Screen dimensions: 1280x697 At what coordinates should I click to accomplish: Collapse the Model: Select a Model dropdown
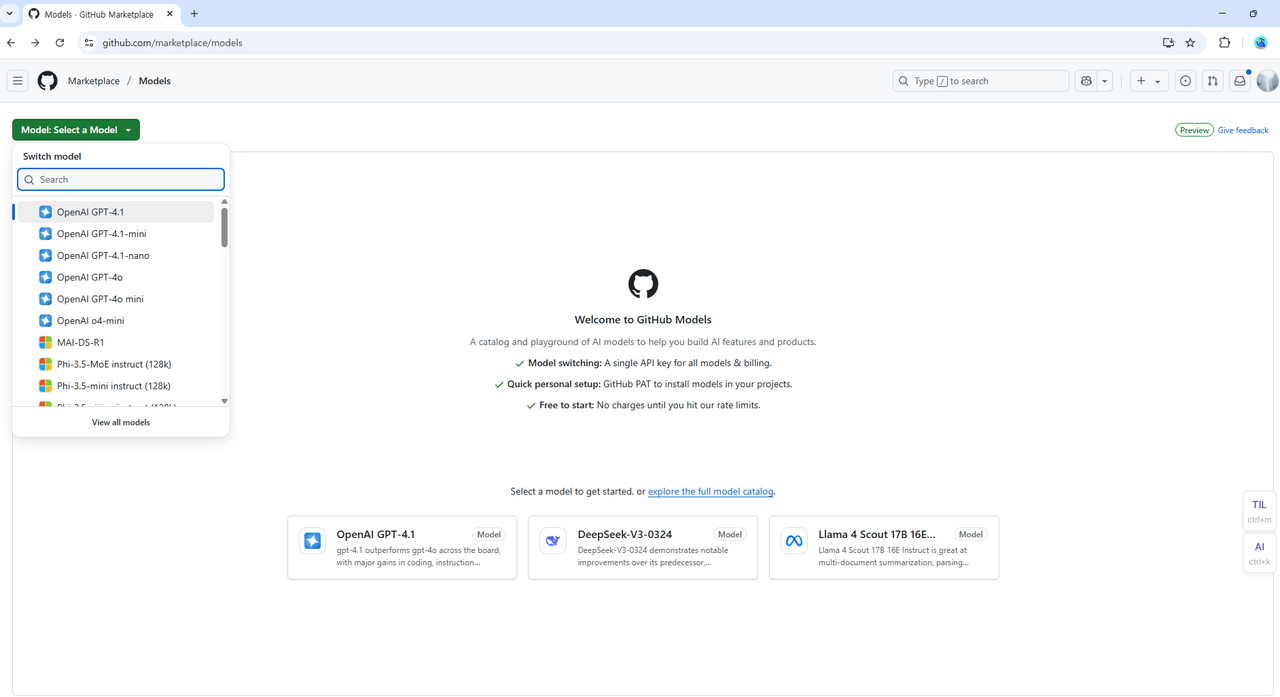[75, 129]
